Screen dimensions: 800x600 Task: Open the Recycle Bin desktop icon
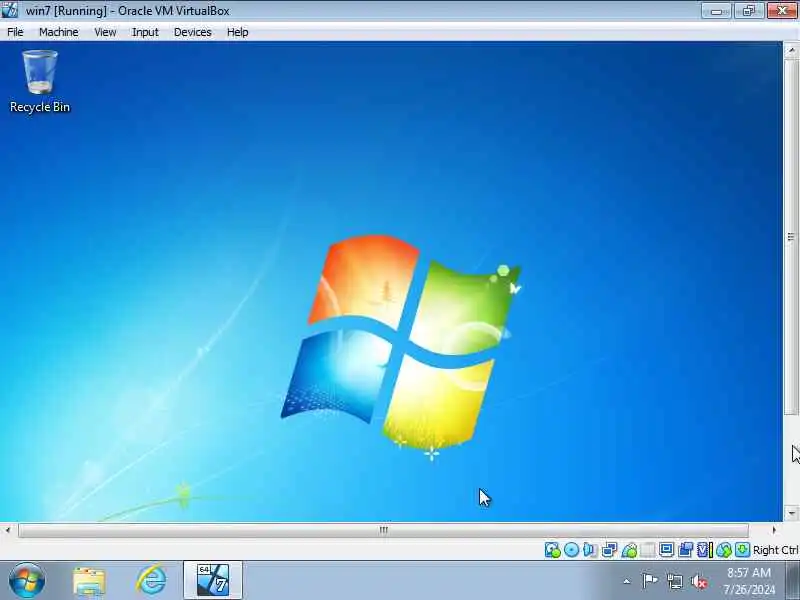click(x=40, y=82)
